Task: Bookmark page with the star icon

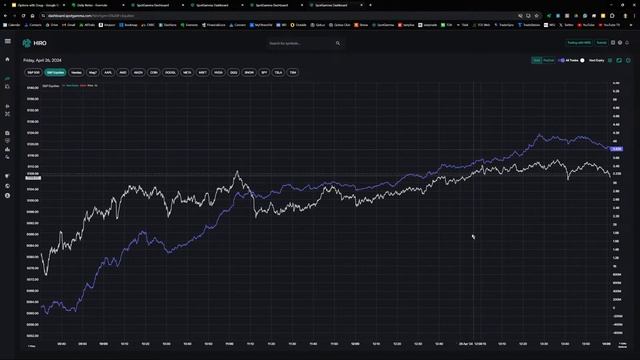Action: pos(537,16)
